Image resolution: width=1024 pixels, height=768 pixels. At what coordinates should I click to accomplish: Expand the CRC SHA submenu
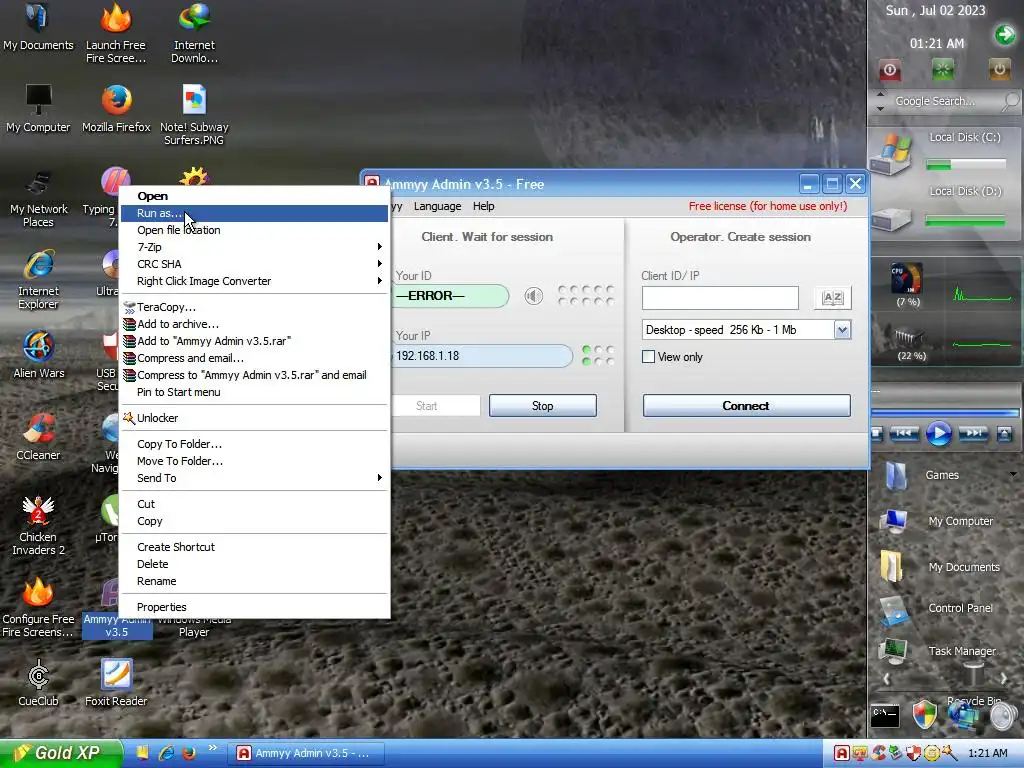(x=255, y=264)
